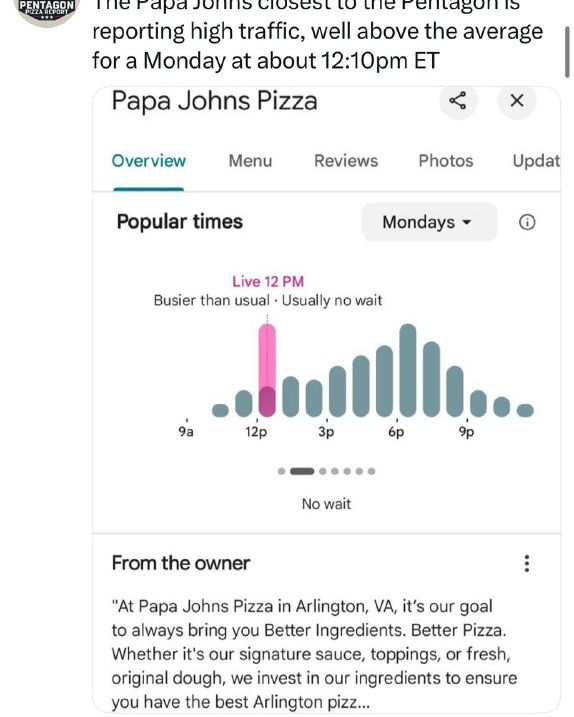Select the pink live 12 PM bar
The image size is (574, 717).
tap(267, 370)
